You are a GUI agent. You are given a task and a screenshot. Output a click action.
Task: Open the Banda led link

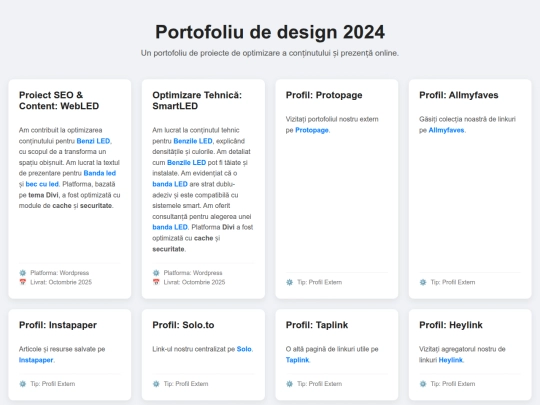point(100,173)
